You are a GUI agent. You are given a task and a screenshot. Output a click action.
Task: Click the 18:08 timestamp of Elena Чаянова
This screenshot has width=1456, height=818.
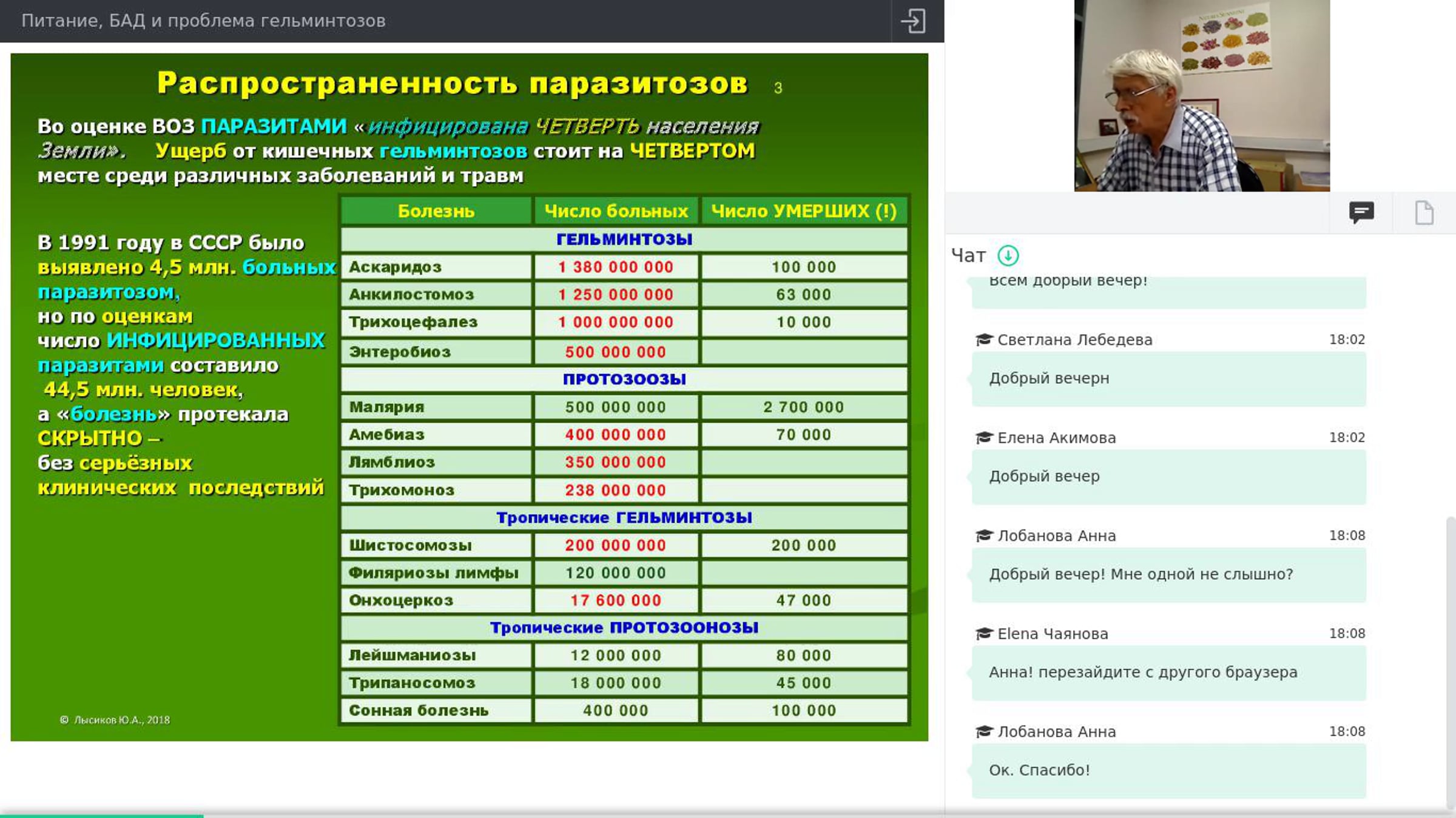[x=1347, y=634]
